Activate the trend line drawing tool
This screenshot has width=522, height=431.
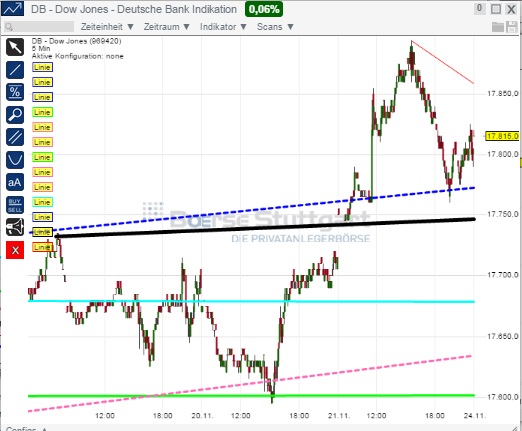(x=15, y=70)
